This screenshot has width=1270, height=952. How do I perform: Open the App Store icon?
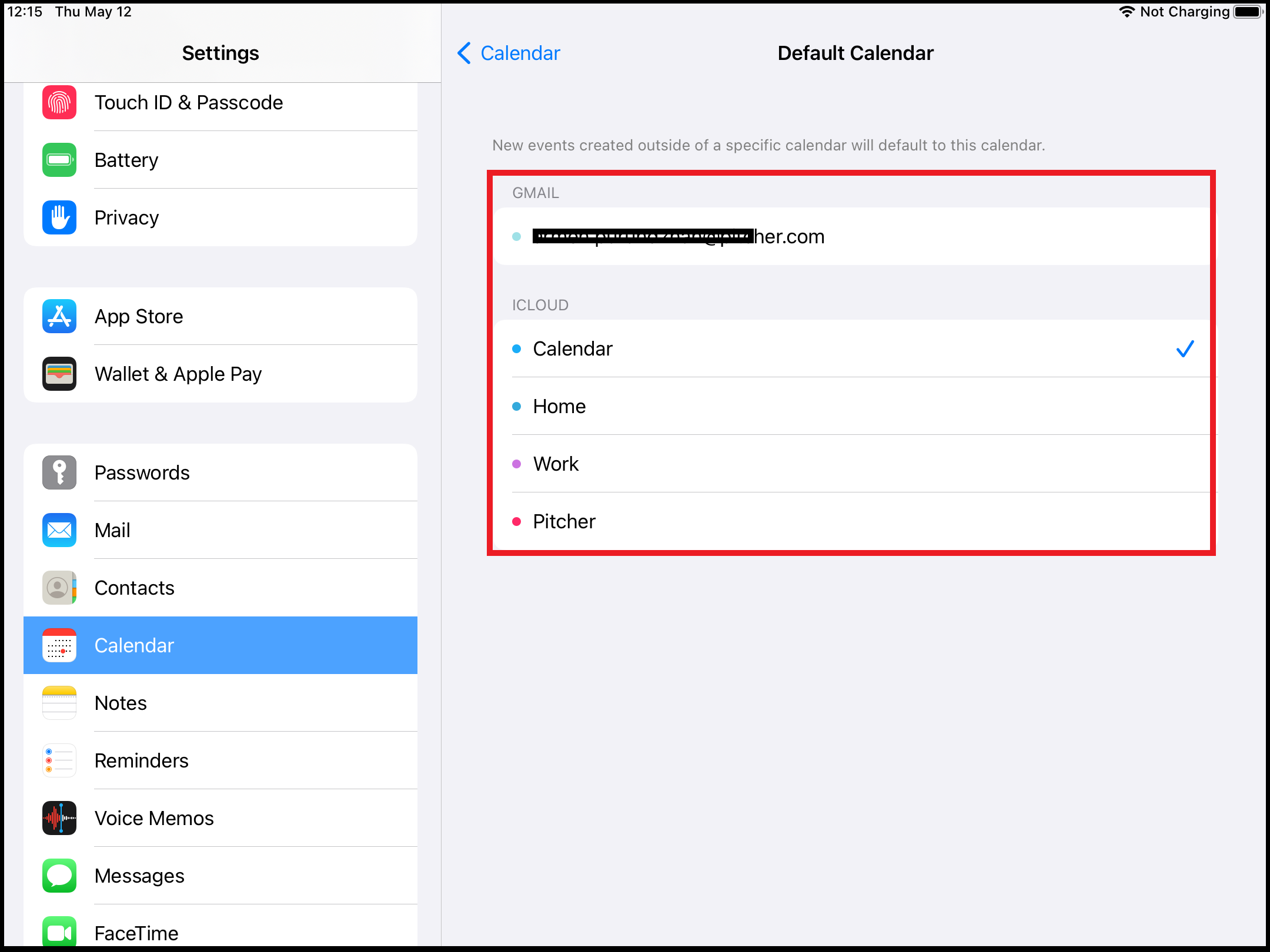[x=59, y=316]
